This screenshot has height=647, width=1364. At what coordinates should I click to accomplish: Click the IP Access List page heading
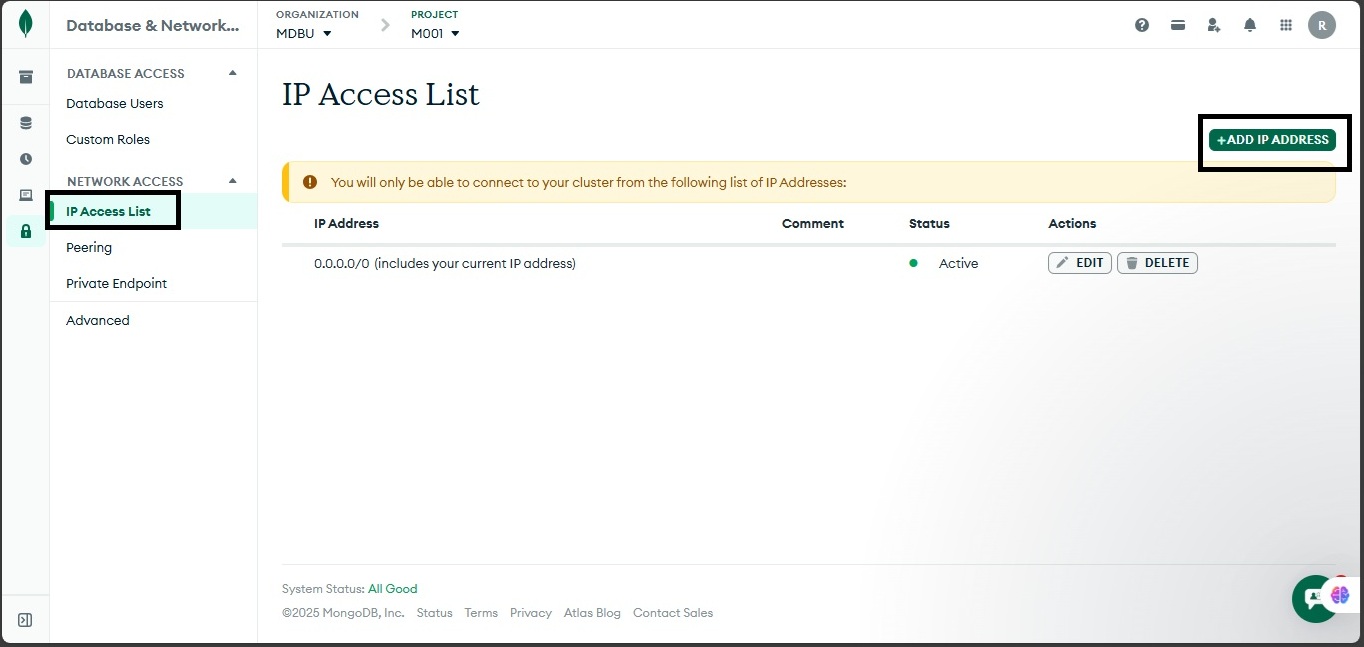click(x=381, y=94)
